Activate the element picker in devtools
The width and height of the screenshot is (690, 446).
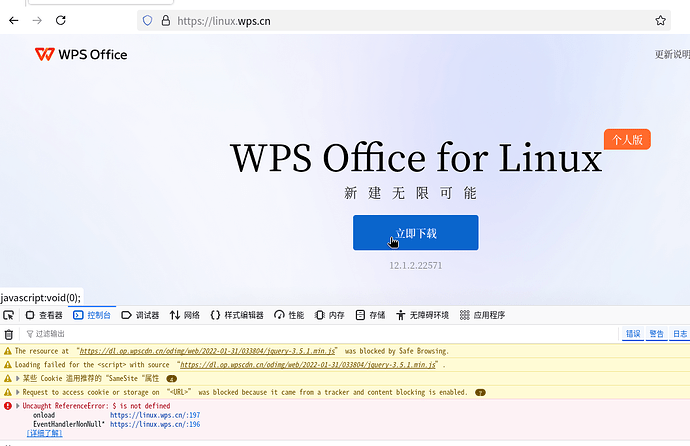tap(9, 315)
